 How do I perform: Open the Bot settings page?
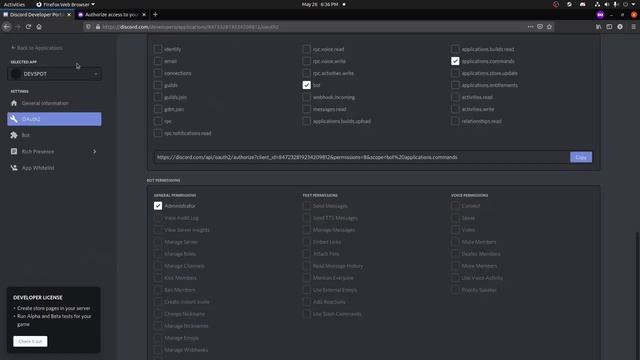(54, 135)
